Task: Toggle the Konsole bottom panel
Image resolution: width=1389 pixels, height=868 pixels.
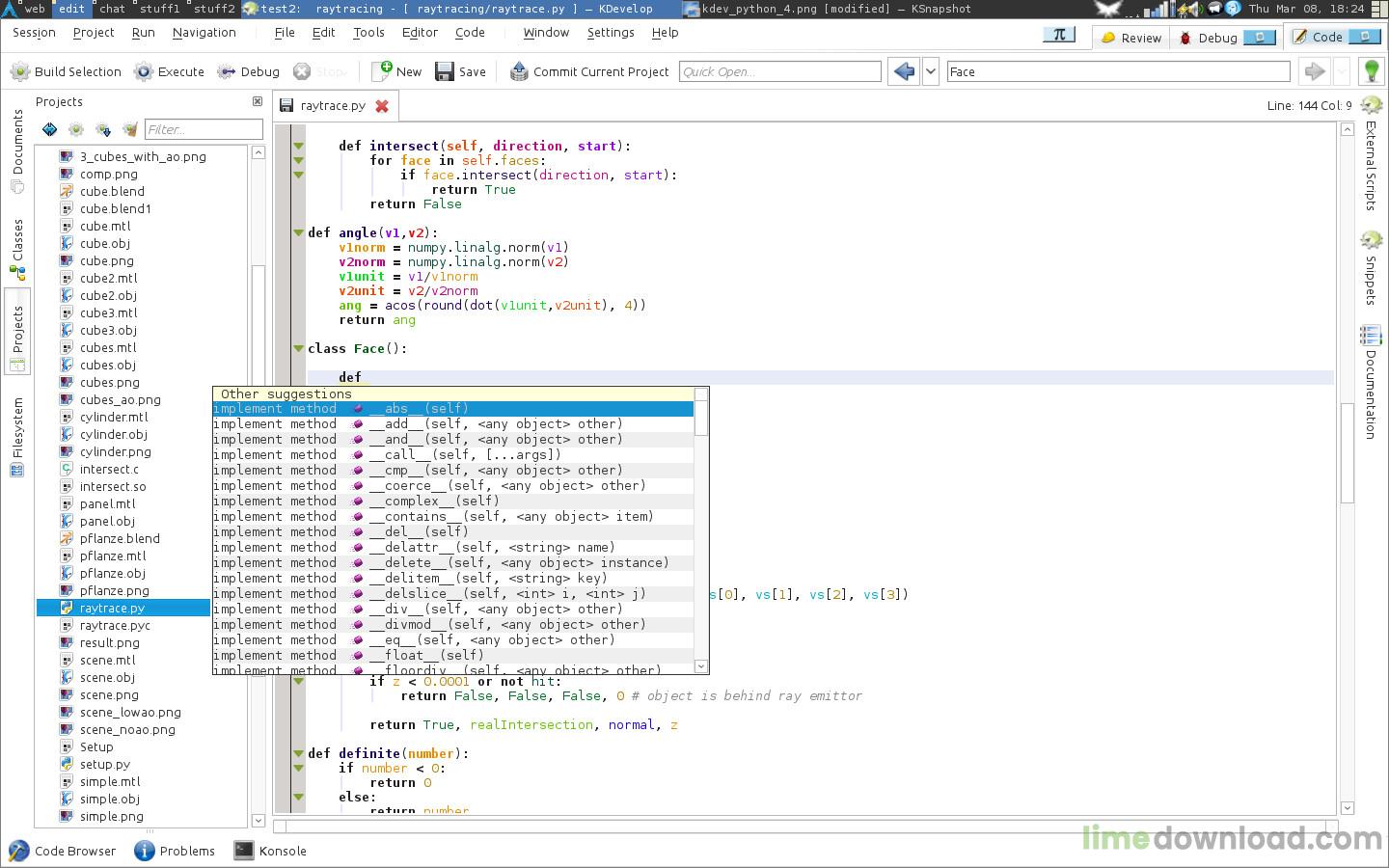Action: tap(270, 851)
